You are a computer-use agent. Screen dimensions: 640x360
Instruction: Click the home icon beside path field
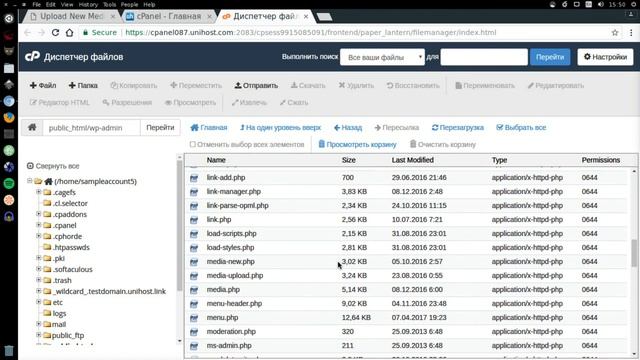(32, 127)
